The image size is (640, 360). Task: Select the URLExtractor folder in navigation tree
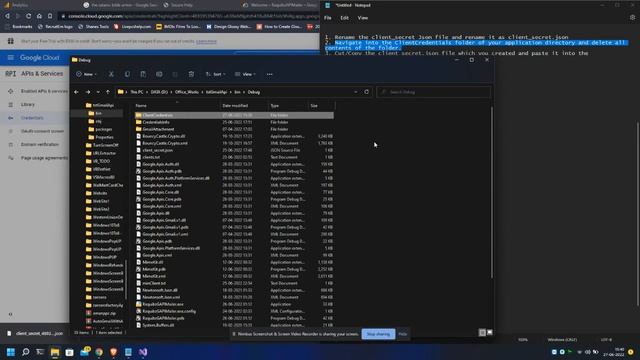tap(104, 153)
